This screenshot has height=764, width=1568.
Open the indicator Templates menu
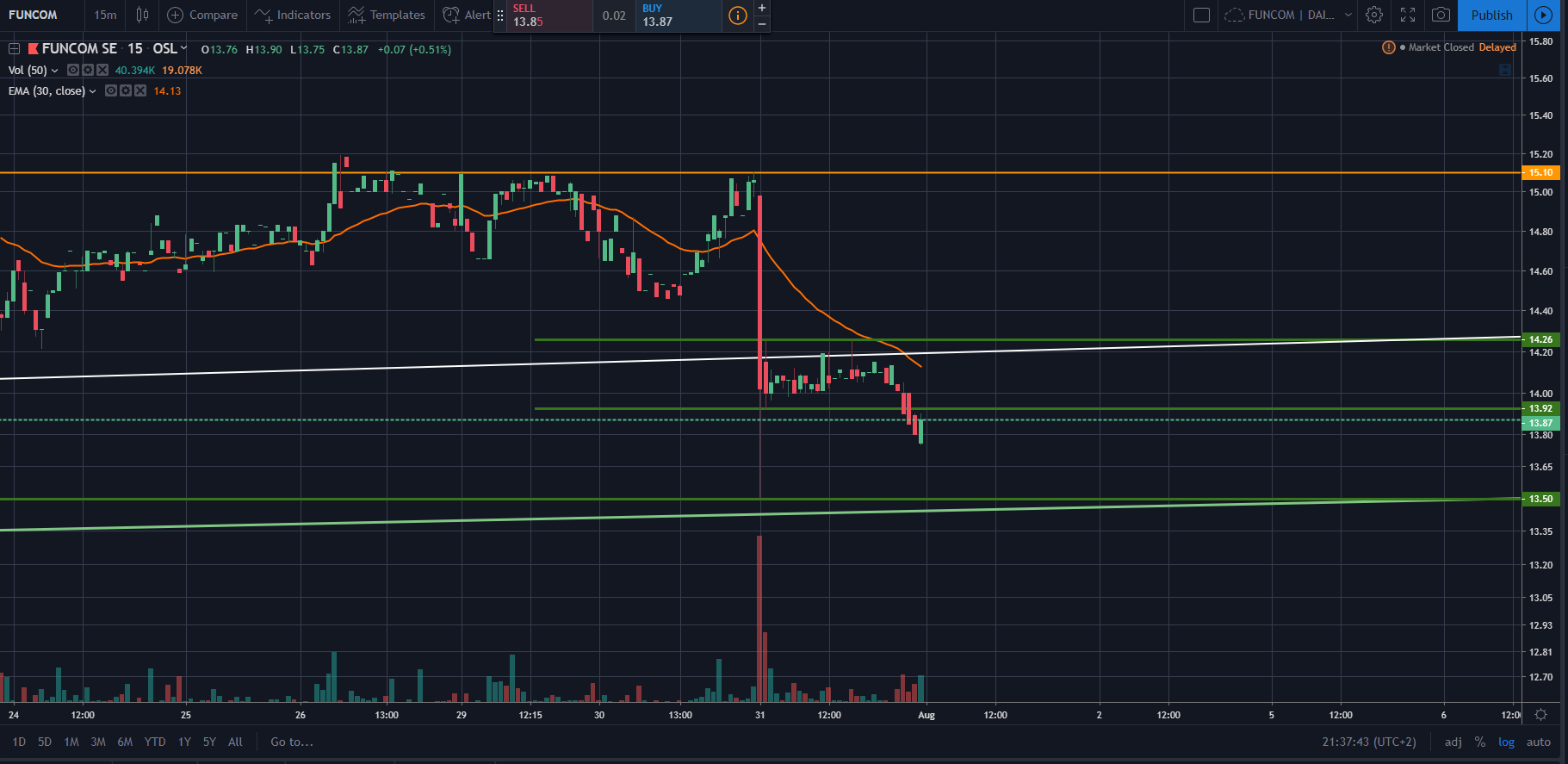(387, 15)
